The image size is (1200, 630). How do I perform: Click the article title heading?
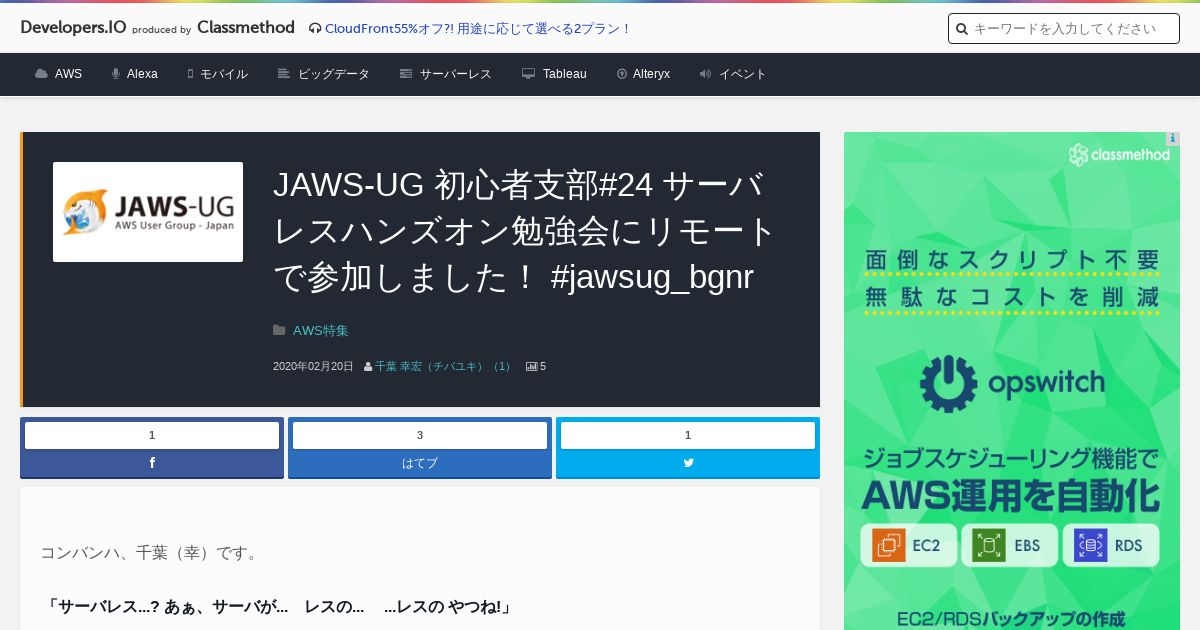(525, 231)
